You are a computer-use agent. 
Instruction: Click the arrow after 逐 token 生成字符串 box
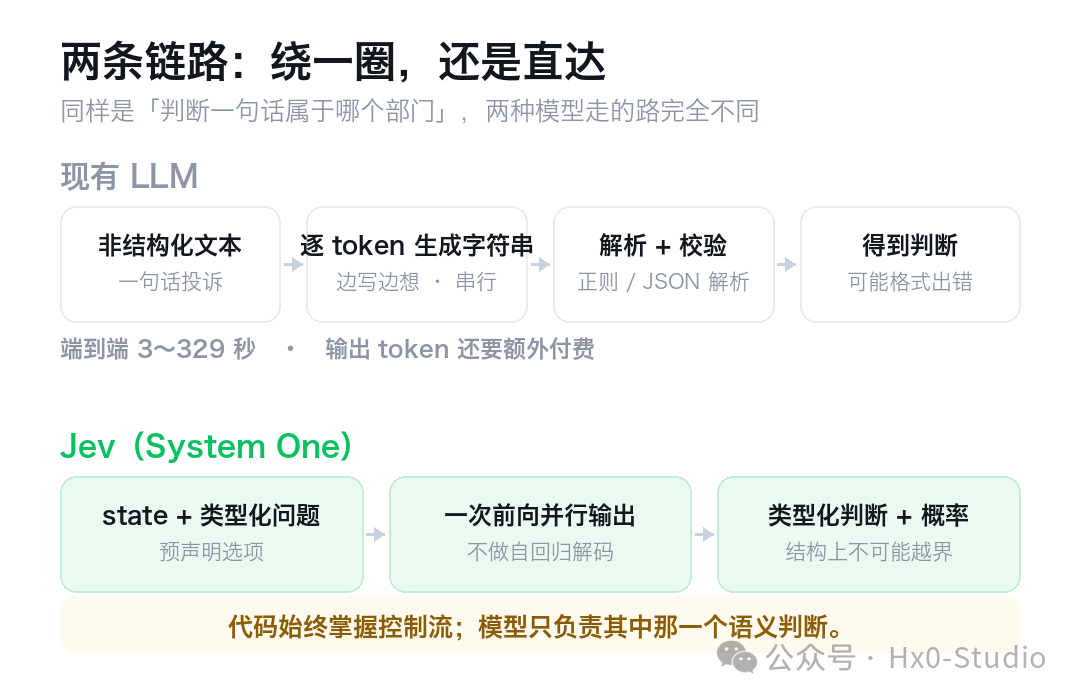[540, 265]
